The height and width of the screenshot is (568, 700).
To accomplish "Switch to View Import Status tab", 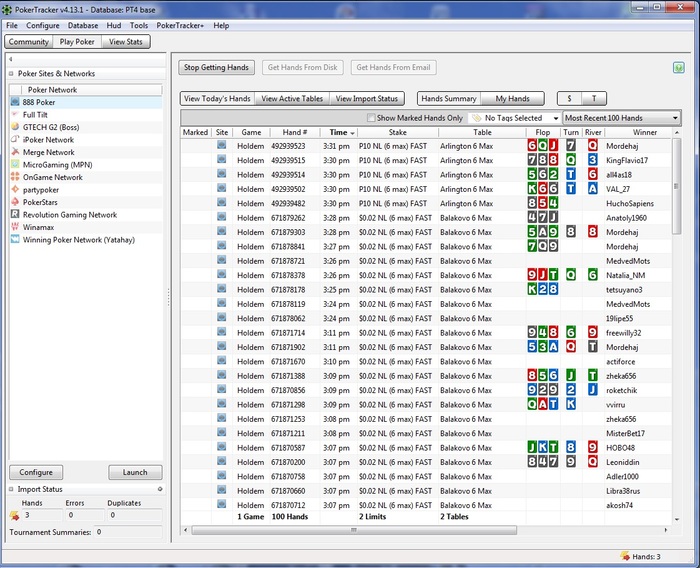I will 367,99.
